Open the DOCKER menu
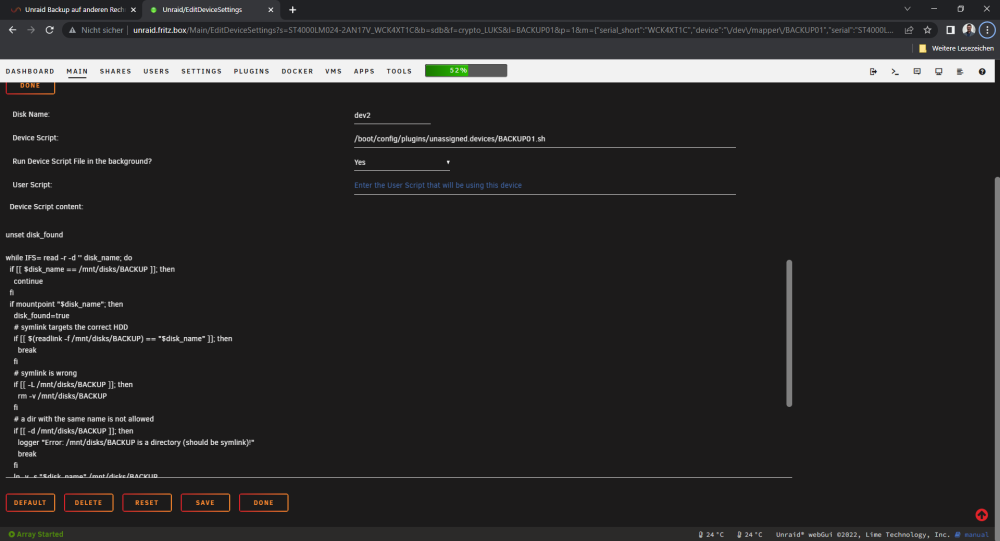Viewport: 1000px width, 541px height. coord(297,71)
